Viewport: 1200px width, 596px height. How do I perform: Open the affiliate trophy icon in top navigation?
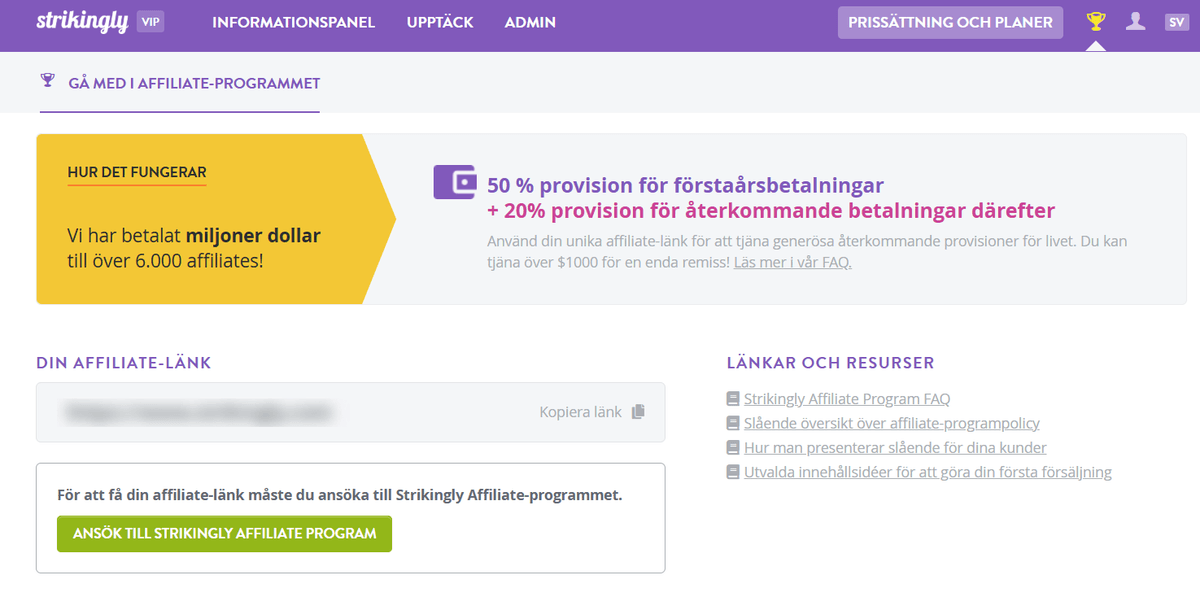point(1096,19)
